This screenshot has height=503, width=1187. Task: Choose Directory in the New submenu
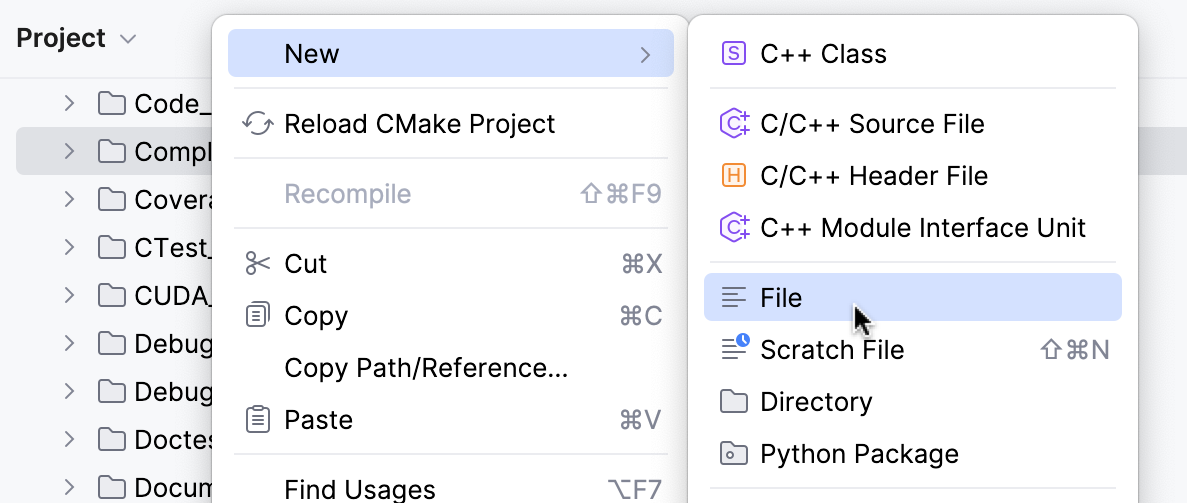tap(816, 402)
